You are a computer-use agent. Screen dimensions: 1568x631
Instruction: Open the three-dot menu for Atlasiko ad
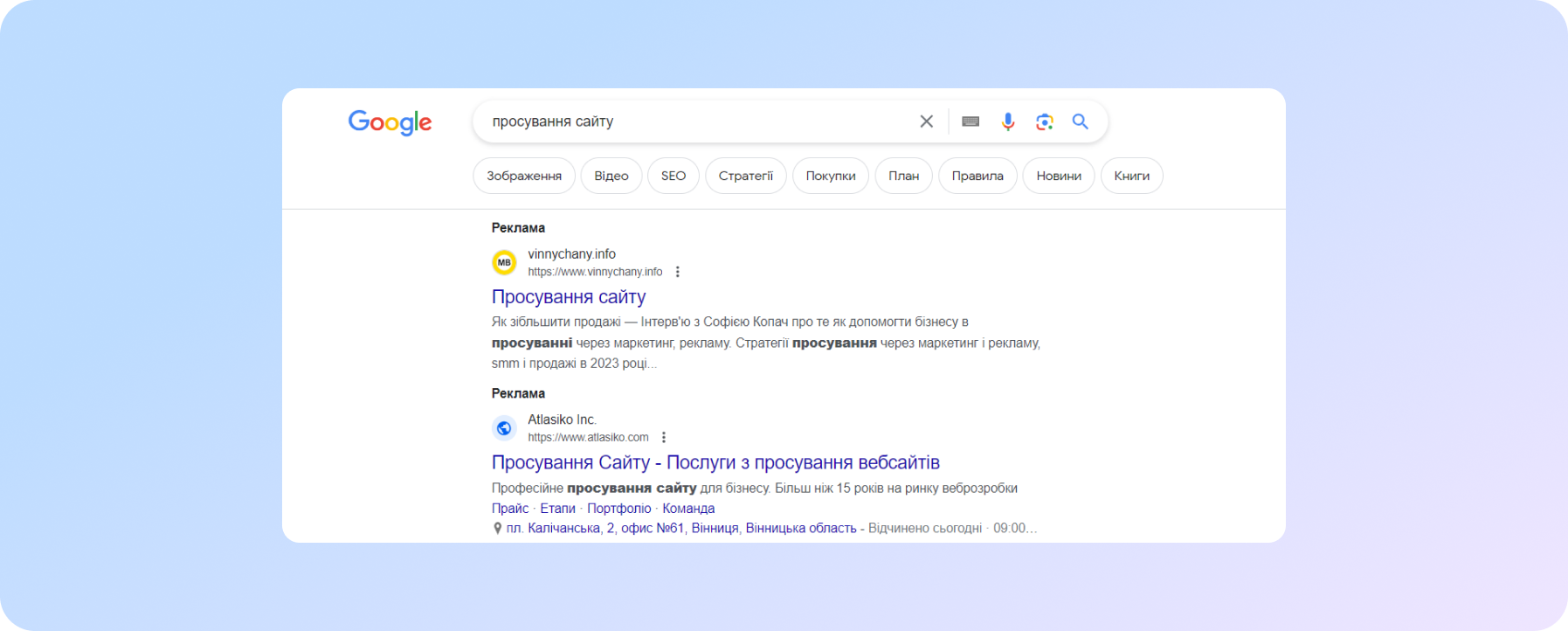tap(663, 437)
